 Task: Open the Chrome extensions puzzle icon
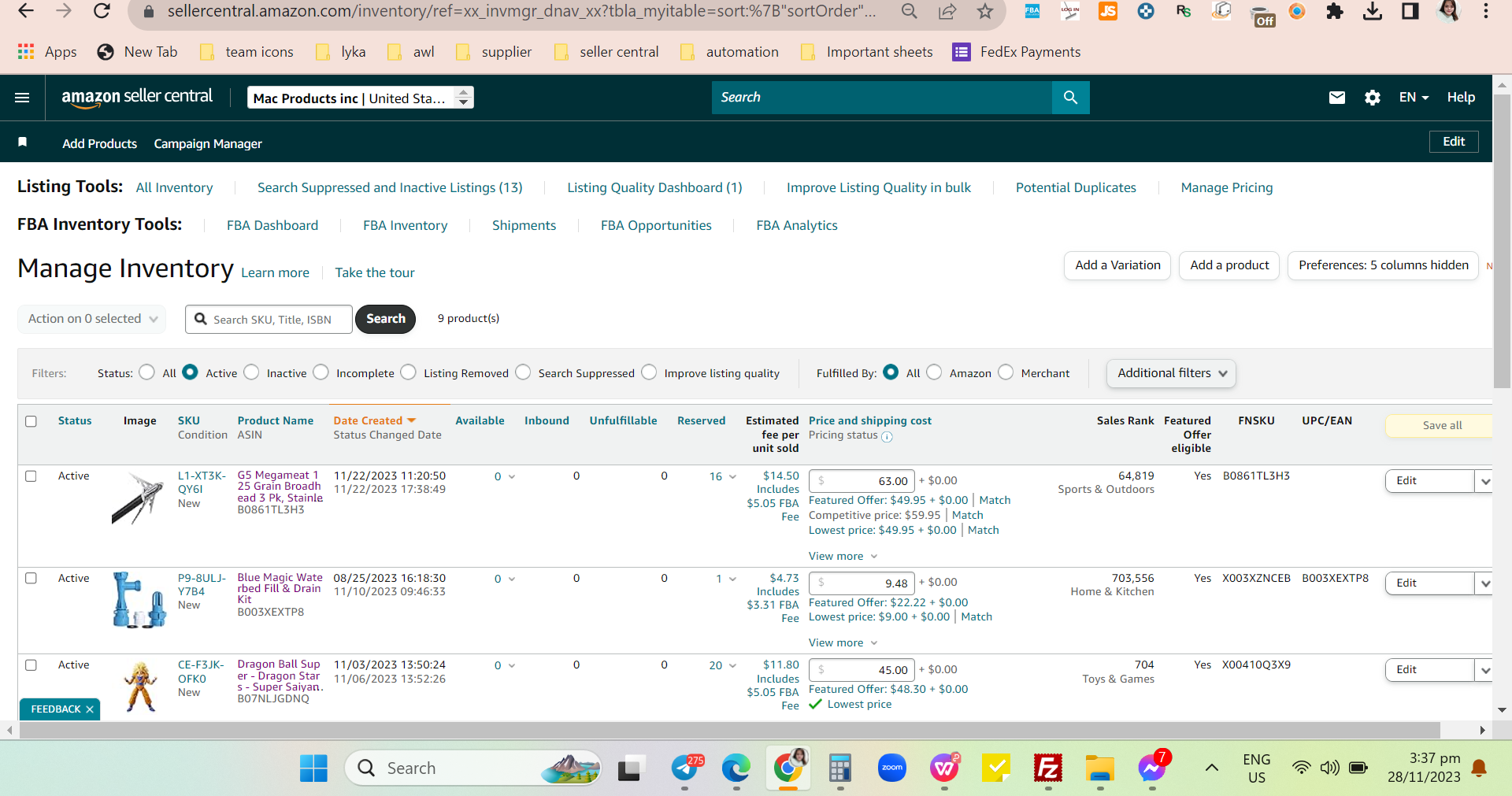click(1334, 11)
